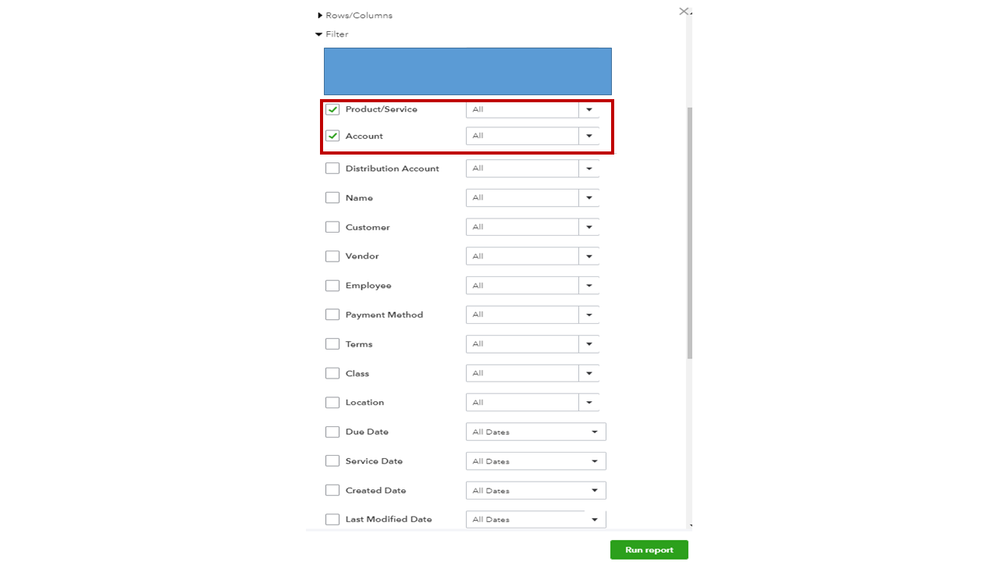The height and width of the screenshot is (562, 999).
Task: Close the customize report panel
Action: point(684,12)
